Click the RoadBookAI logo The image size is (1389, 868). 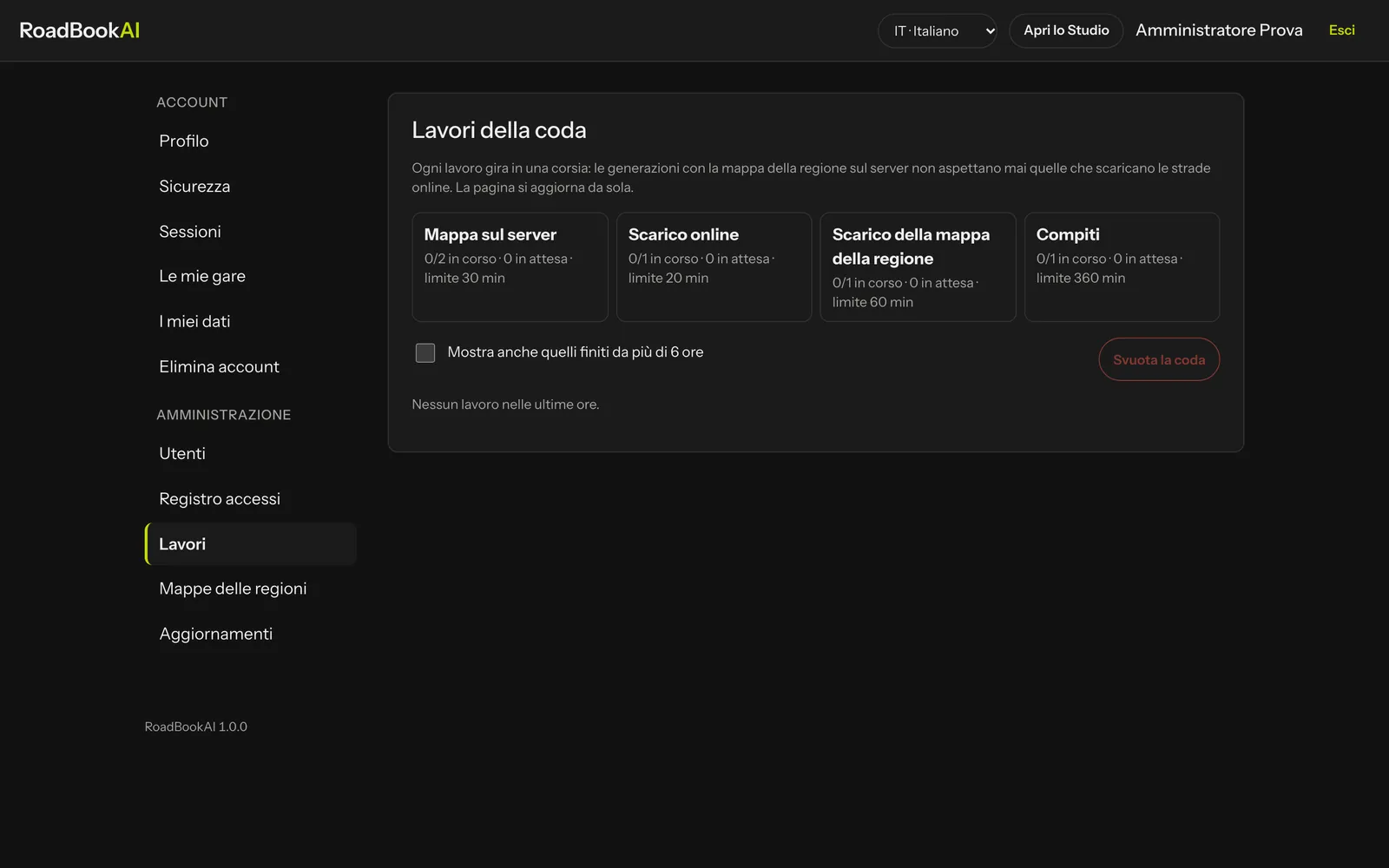(x=79, y=30)
